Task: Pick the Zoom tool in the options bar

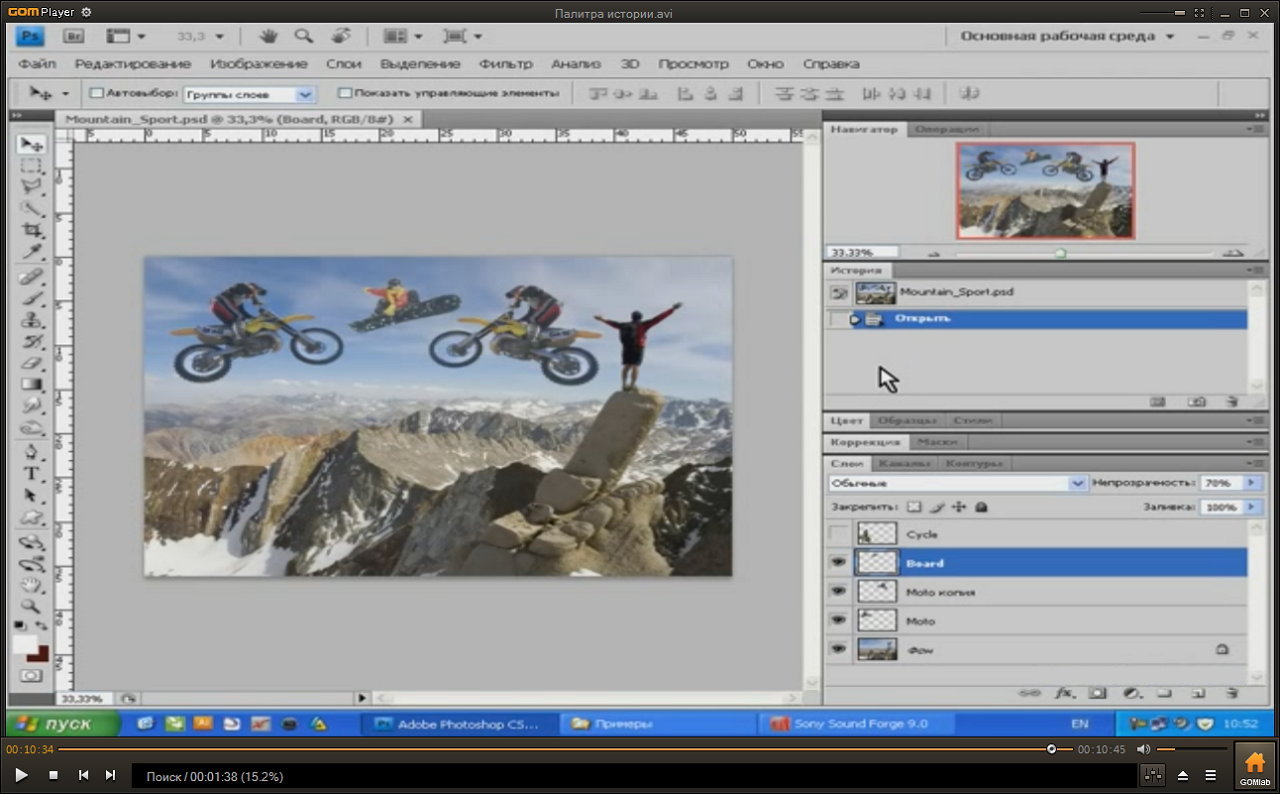Action: (303, 36)
